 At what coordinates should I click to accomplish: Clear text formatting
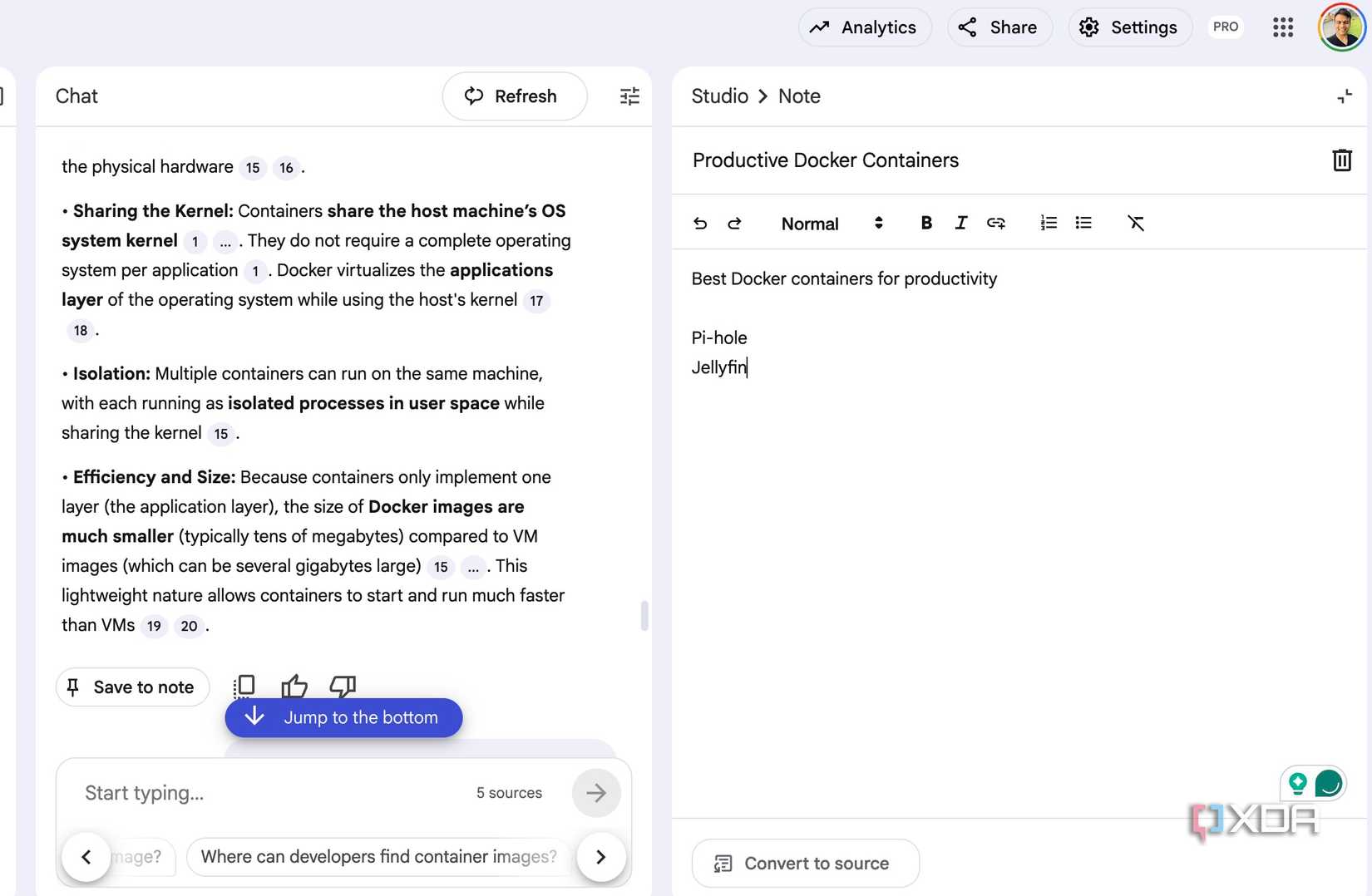tap(1136, 223)
